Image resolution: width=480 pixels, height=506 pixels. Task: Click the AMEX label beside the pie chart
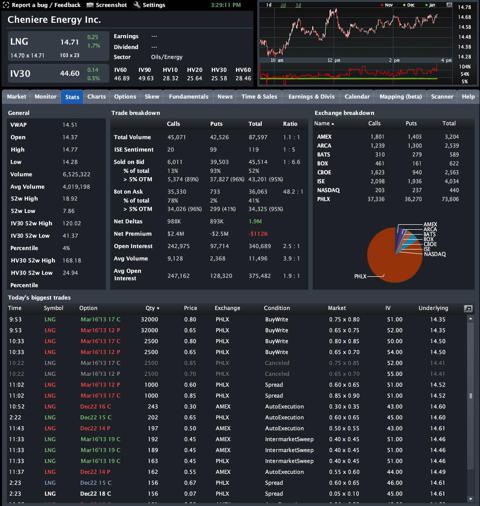tap(430, 224)
